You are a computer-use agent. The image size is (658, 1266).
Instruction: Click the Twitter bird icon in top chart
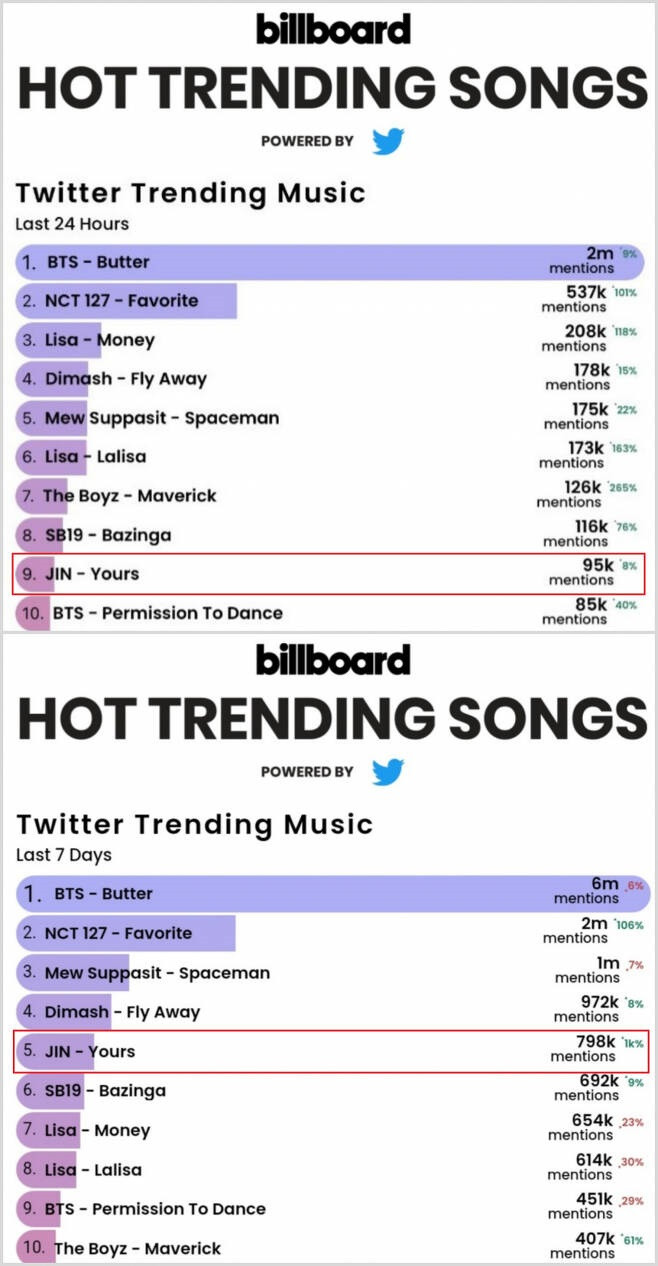pyautogui.click(x=388, y=141)
